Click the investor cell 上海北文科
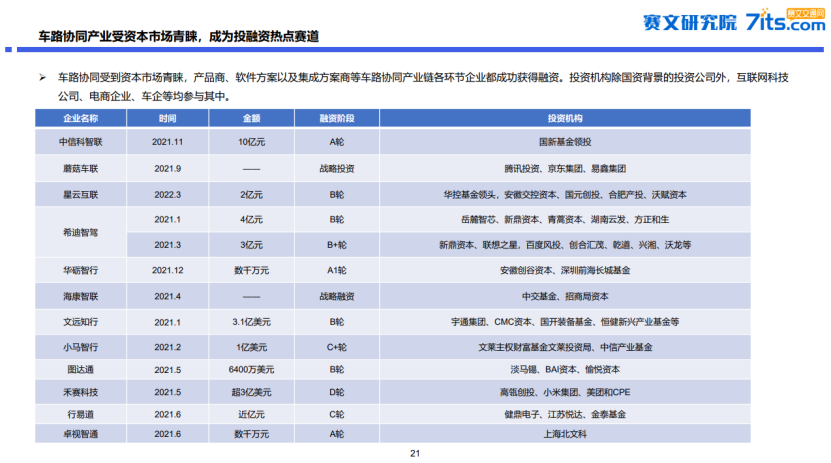 pos(565,434)
